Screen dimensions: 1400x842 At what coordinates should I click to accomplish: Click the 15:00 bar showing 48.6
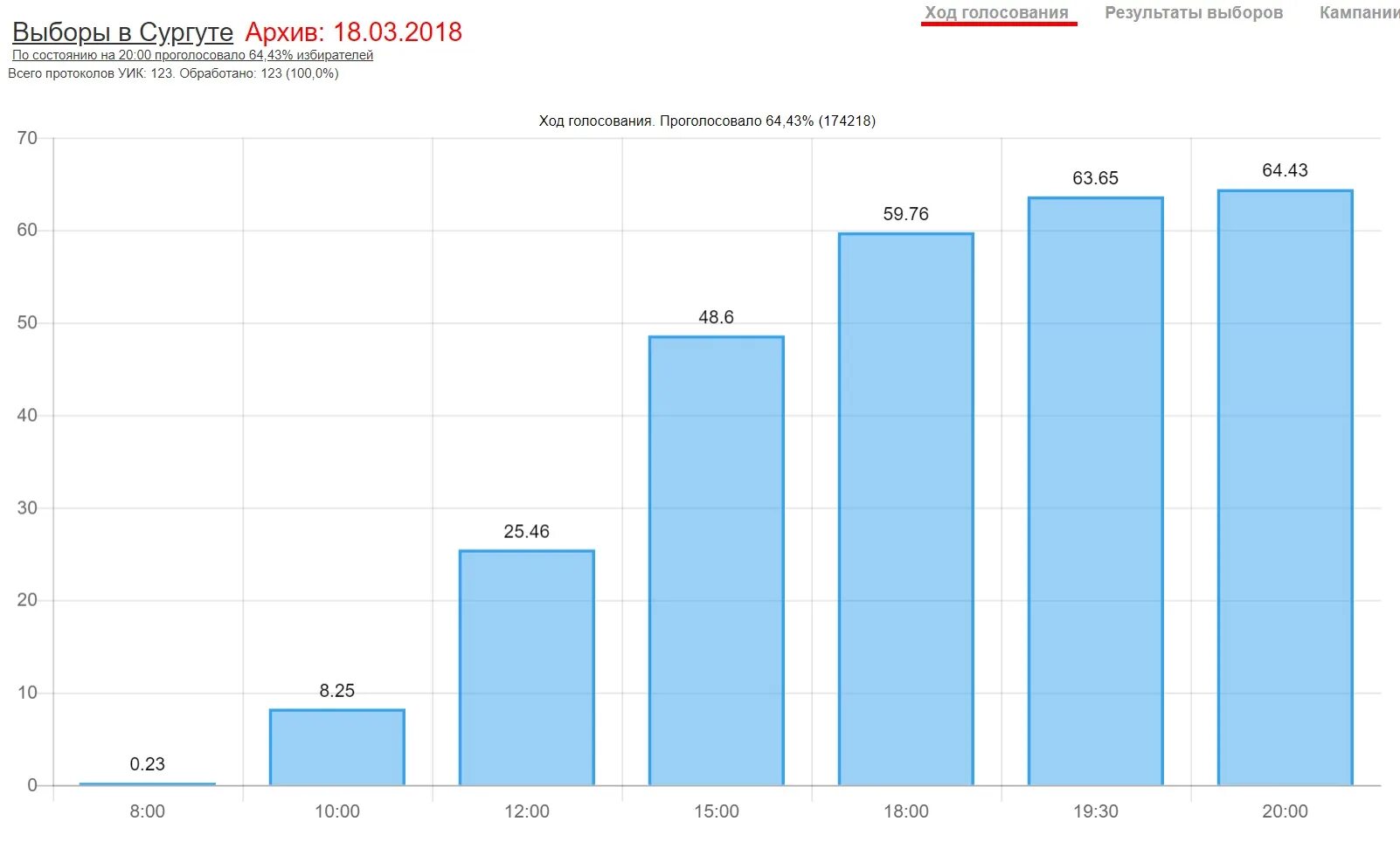[717, 559]
